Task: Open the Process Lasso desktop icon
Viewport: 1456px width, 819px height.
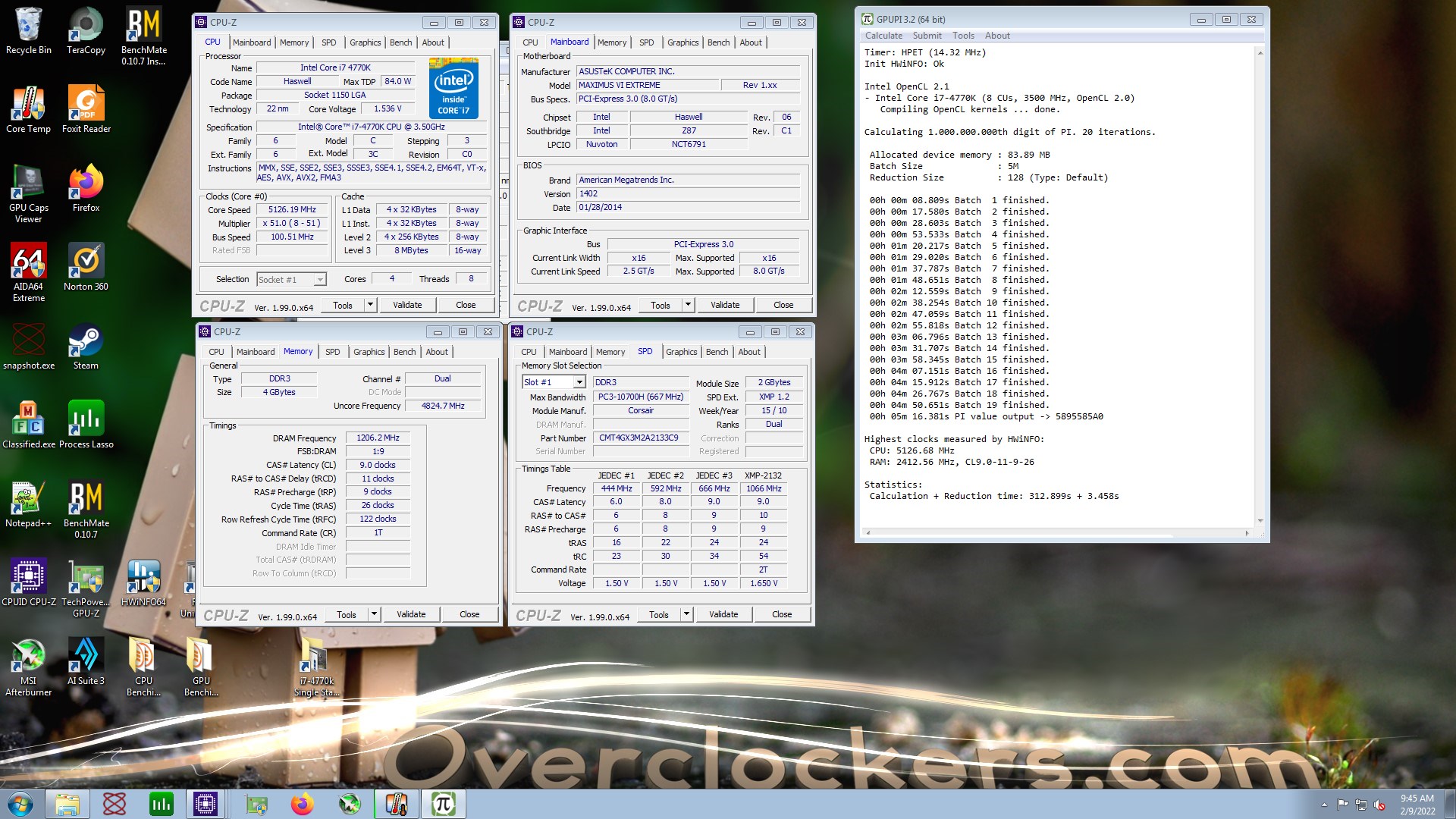Action: (x=86, y=425)
